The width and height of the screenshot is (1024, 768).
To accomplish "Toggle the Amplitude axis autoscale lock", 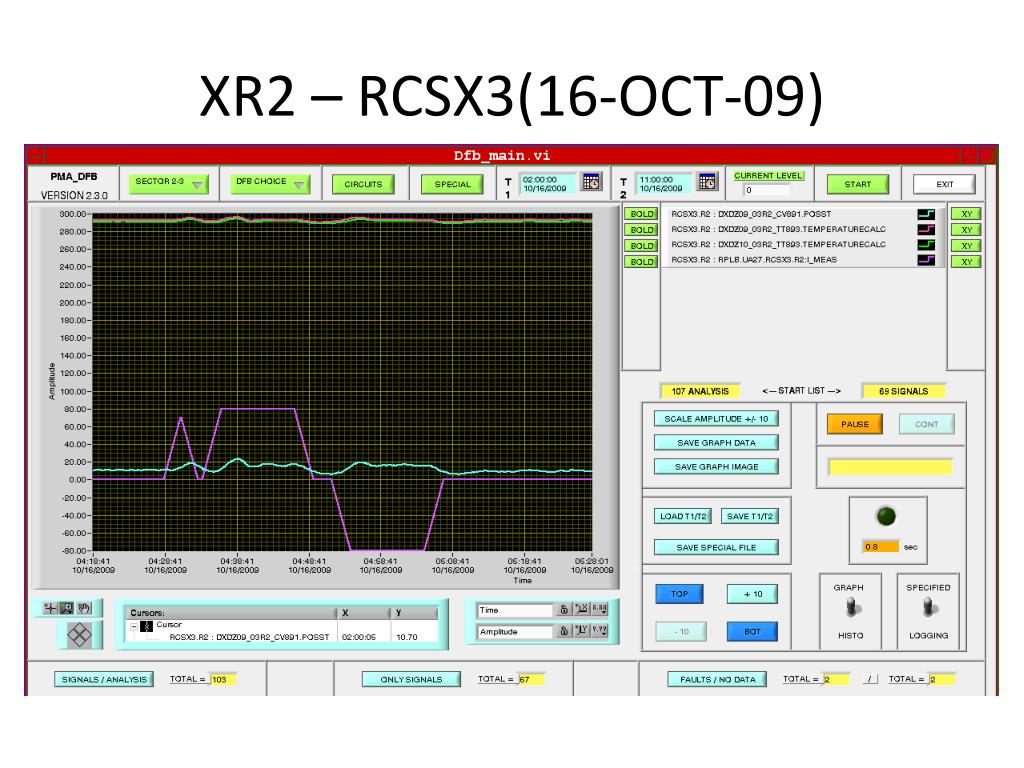I will click(x=564, y=631).
